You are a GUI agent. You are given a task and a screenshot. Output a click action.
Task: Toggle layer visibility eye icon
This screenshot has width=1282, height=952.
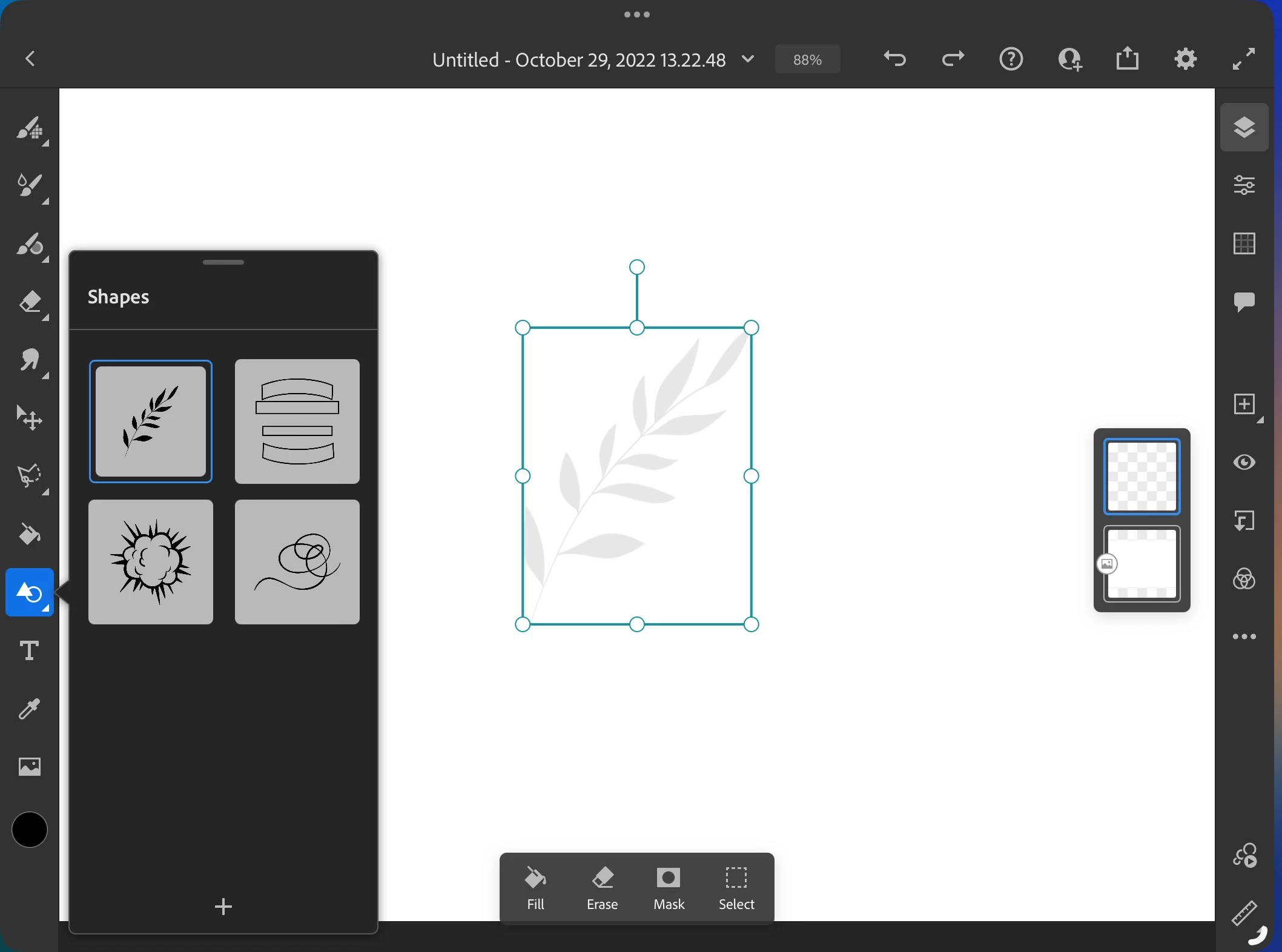click(1244, 463)
